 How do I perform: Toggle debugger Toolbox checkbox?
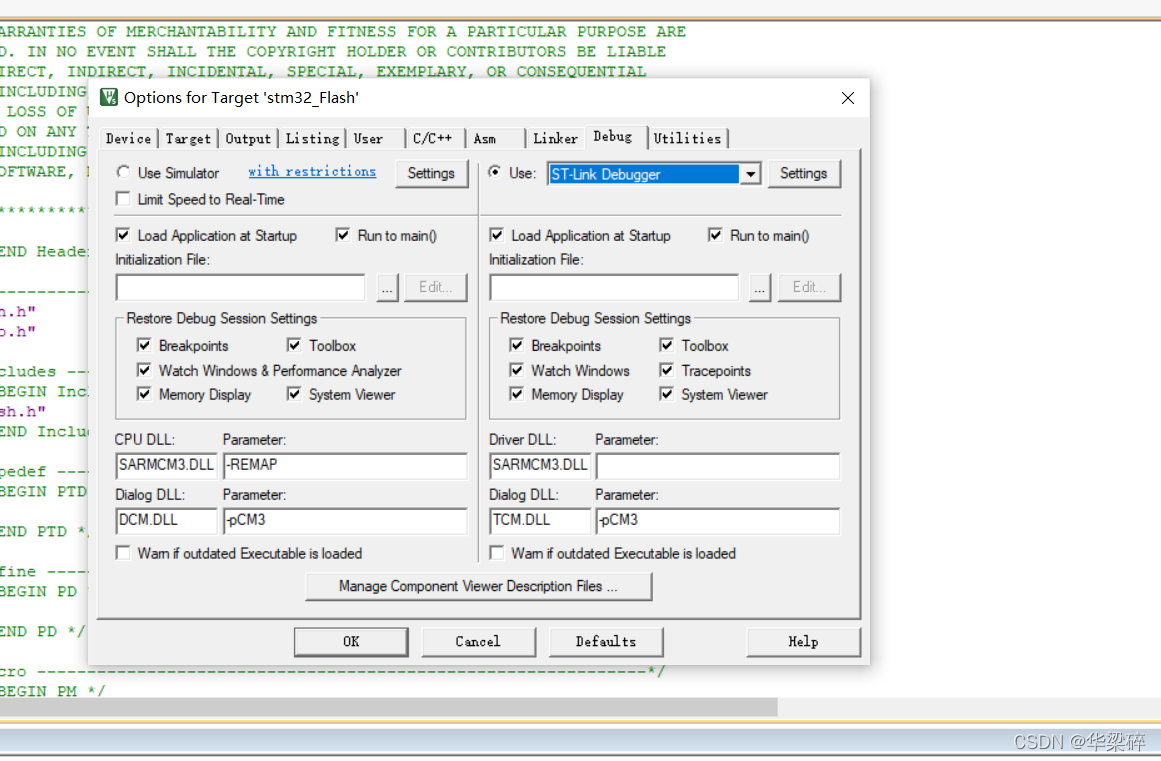pos(667,346)
